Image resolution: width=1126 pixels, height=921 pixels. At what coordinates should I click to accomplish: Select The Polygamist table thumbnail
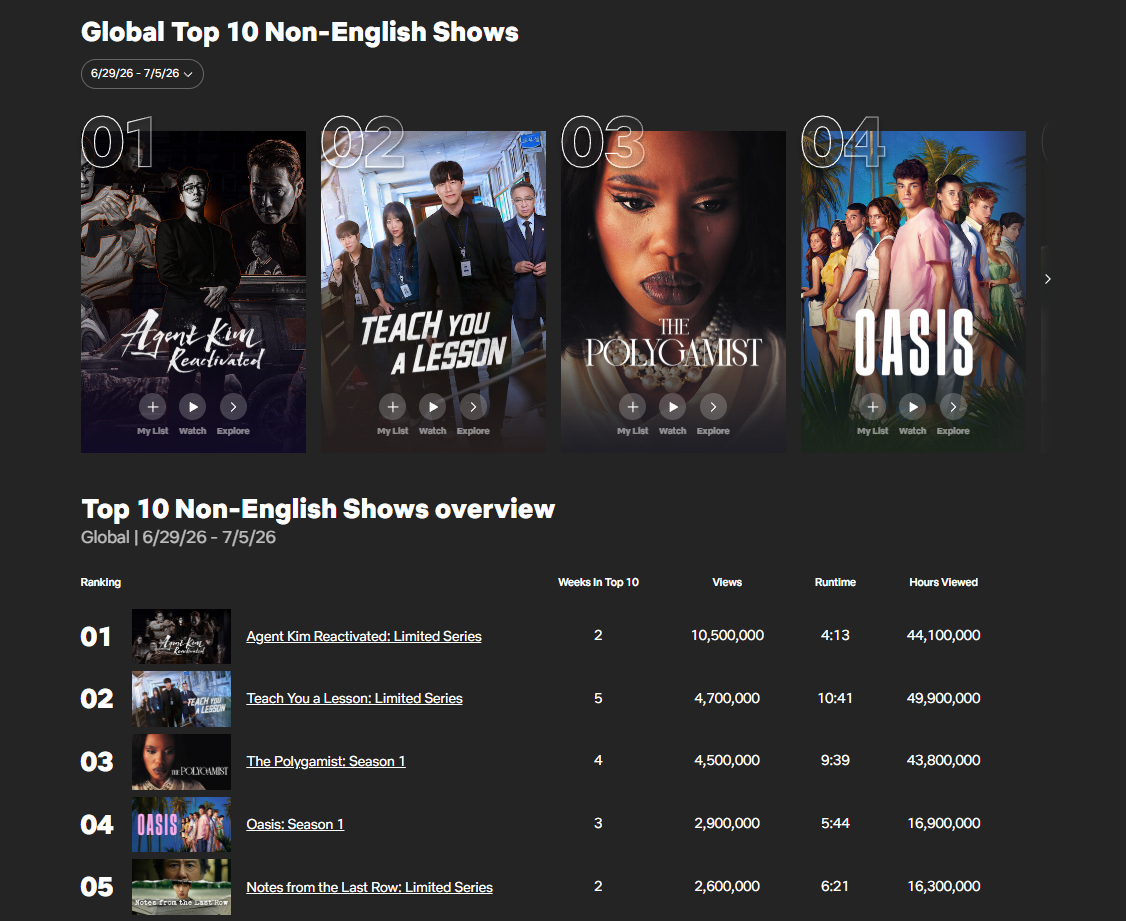pos(182,761)
